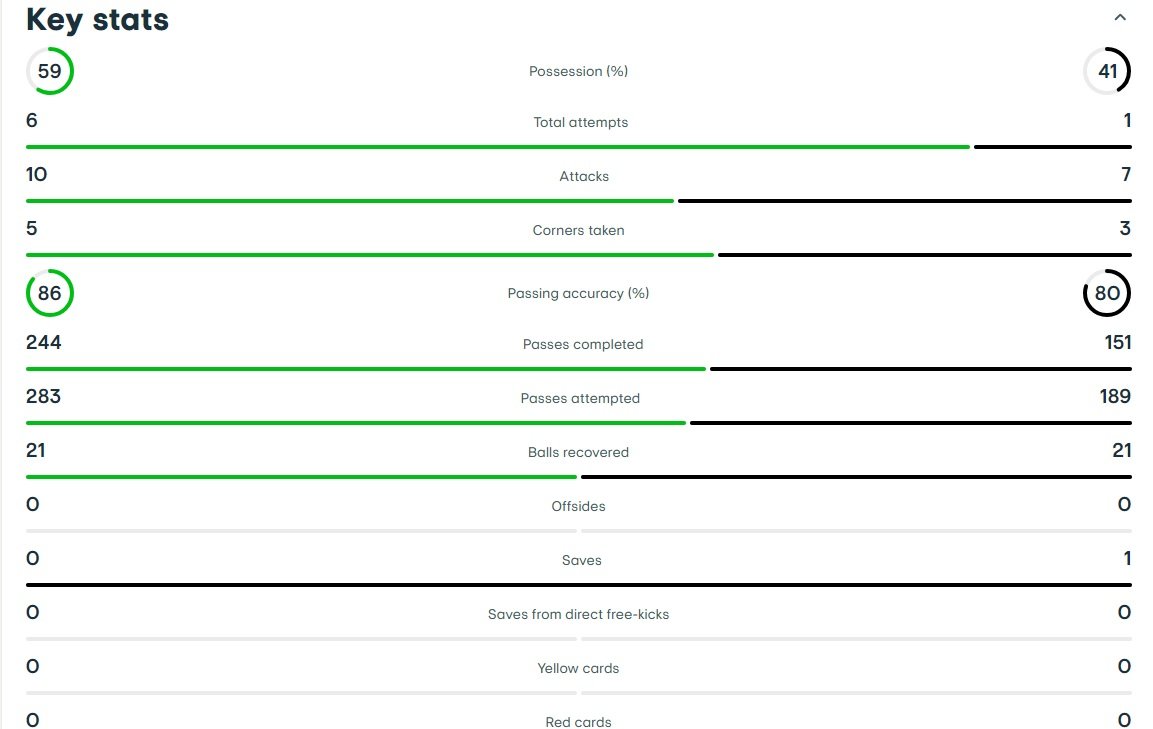The height and width of the screenshot is (729, 1153).
Task: Click the green Balls recovered bar
Action: coord(301,477)
